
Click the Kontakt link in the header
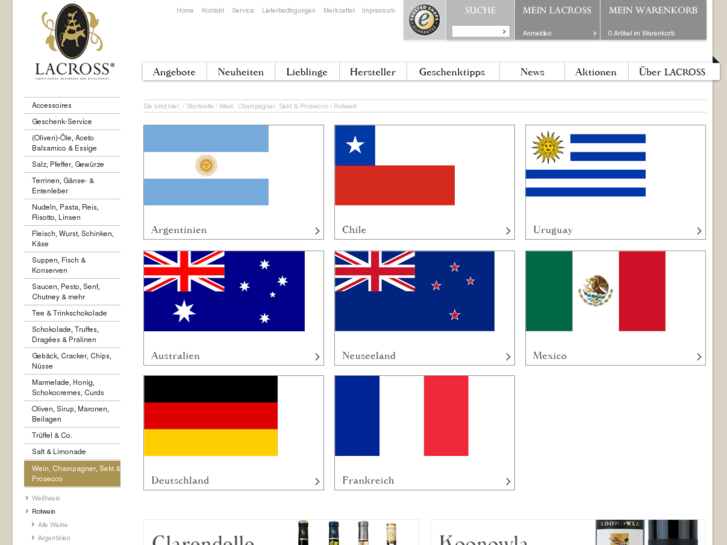[x=213, y=10]
